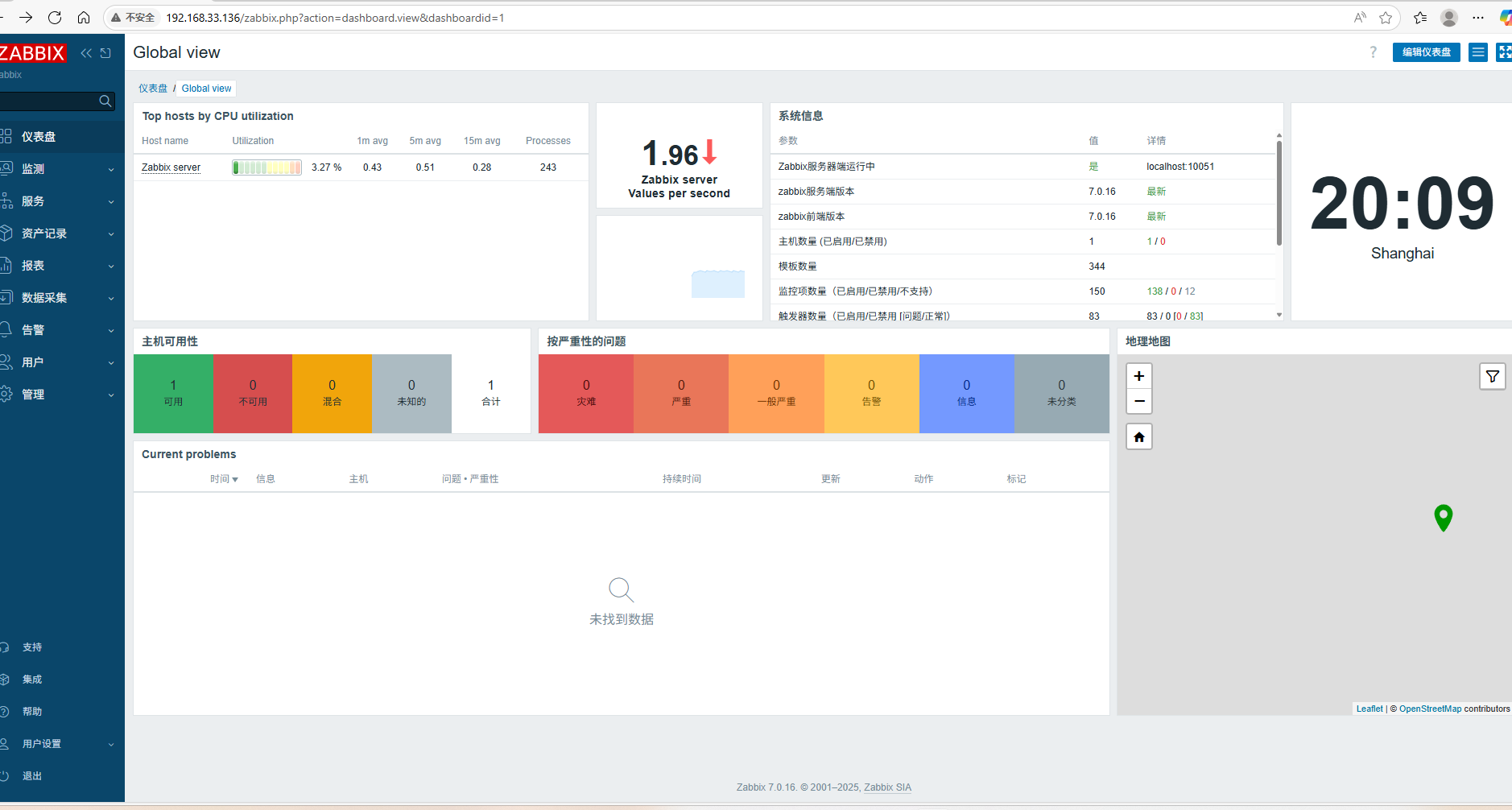Viewport: 1512px width, 810px height.
Task: Open the dashboard actions hamburger menu
Action: tap(1477, 52)
